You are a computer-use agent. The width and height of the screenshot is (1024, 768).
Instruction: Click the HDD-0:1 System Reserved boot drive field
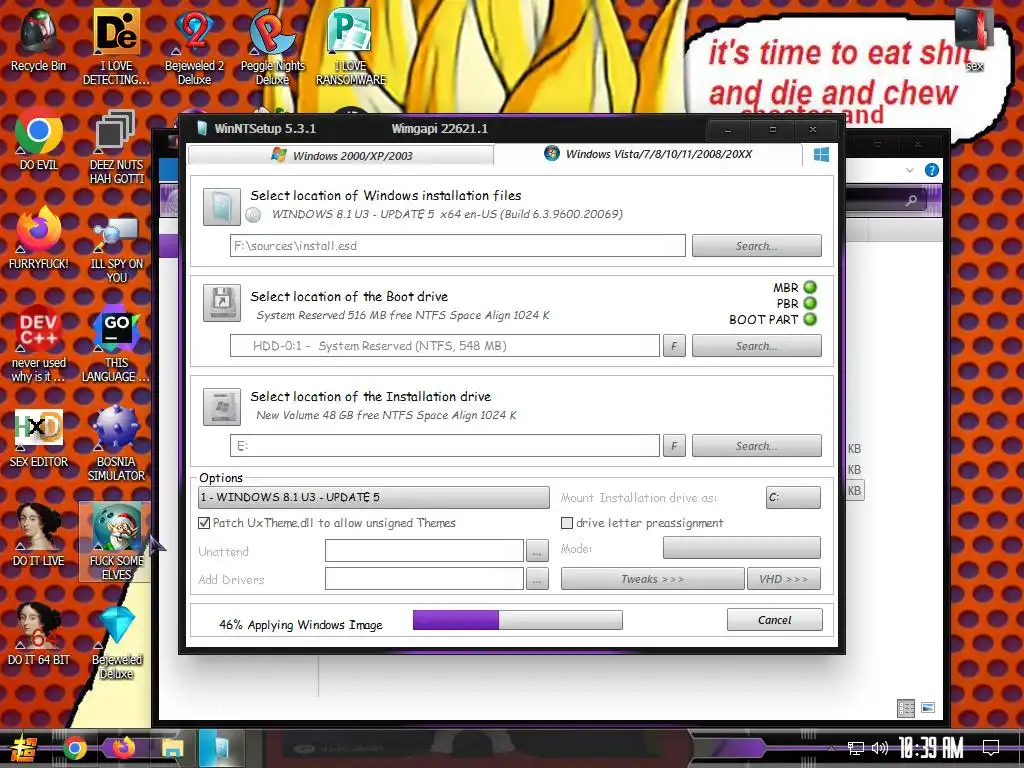coord(444,346)
